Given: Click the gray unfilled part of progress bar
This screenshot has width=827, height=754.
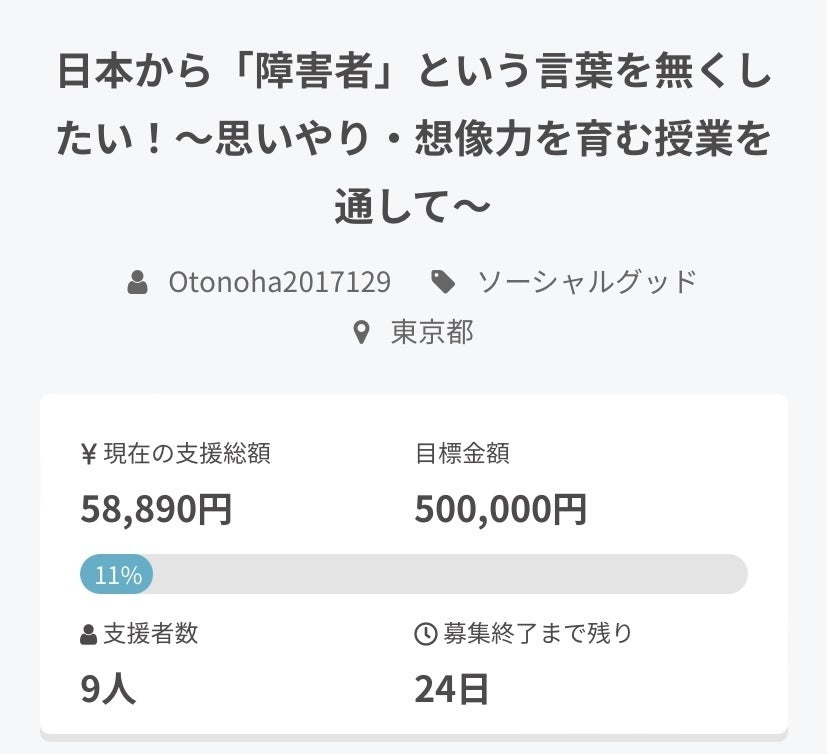Looking at the screenshot, I should [x=450, y=575].
